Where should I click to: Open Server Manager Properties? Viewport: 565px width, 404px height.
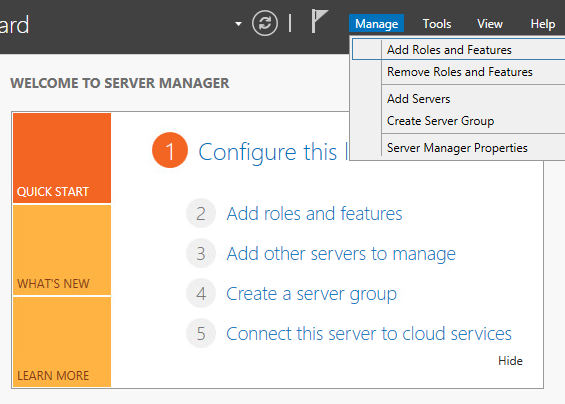[x=458, y=148]
